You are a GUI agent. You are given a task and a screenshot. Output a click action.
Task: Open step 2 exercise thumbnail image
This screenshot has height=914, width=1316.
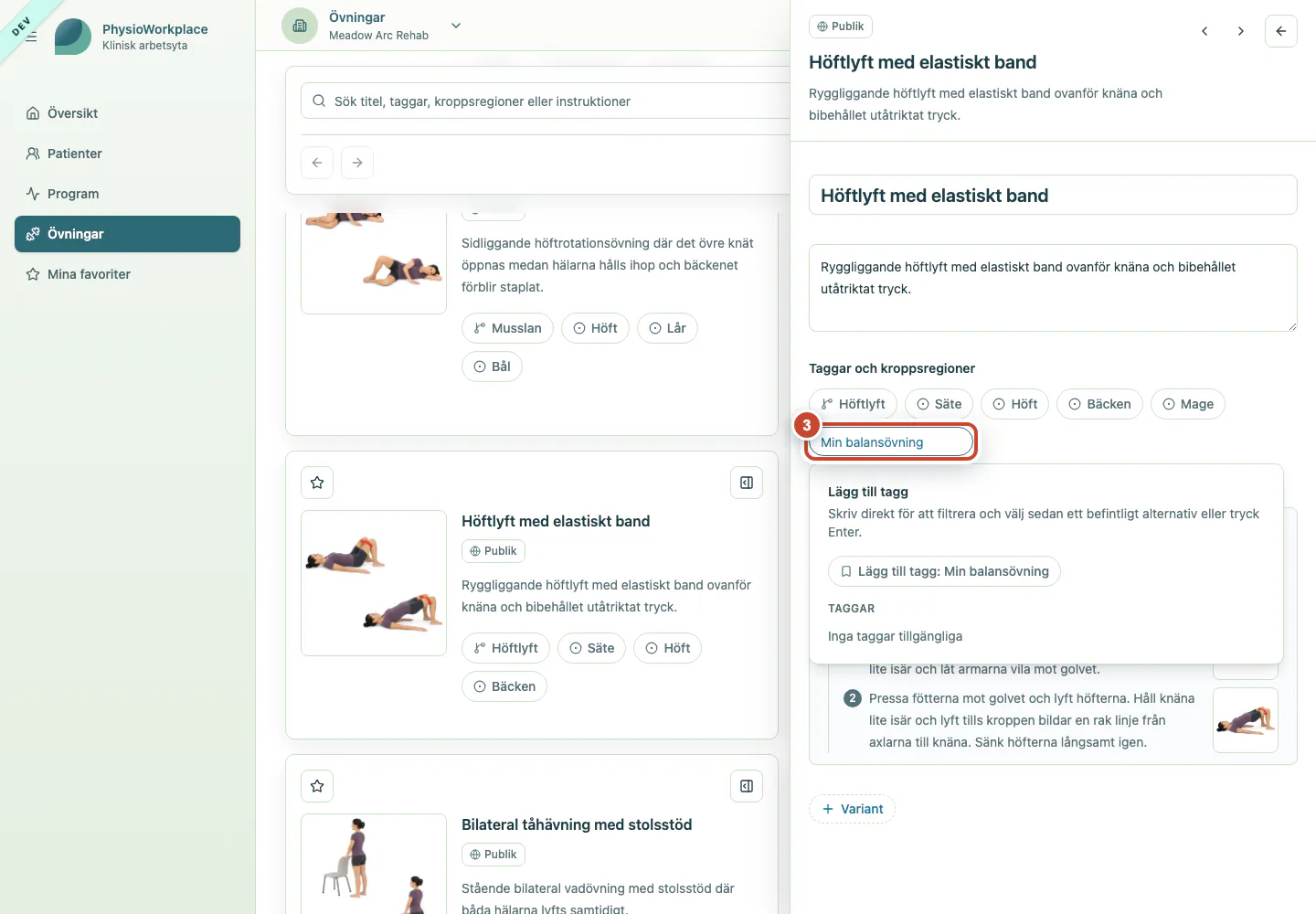coord(1245,720)
